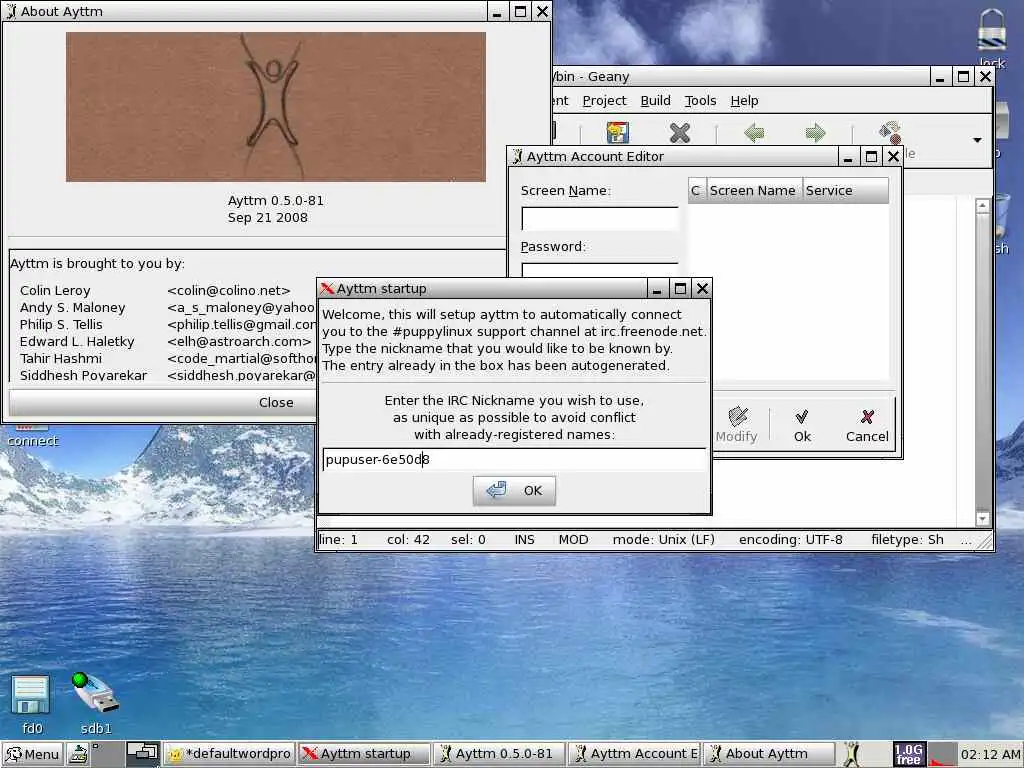Click Close button in About Ayttm
1024x768 pixels.
(162, 402)
